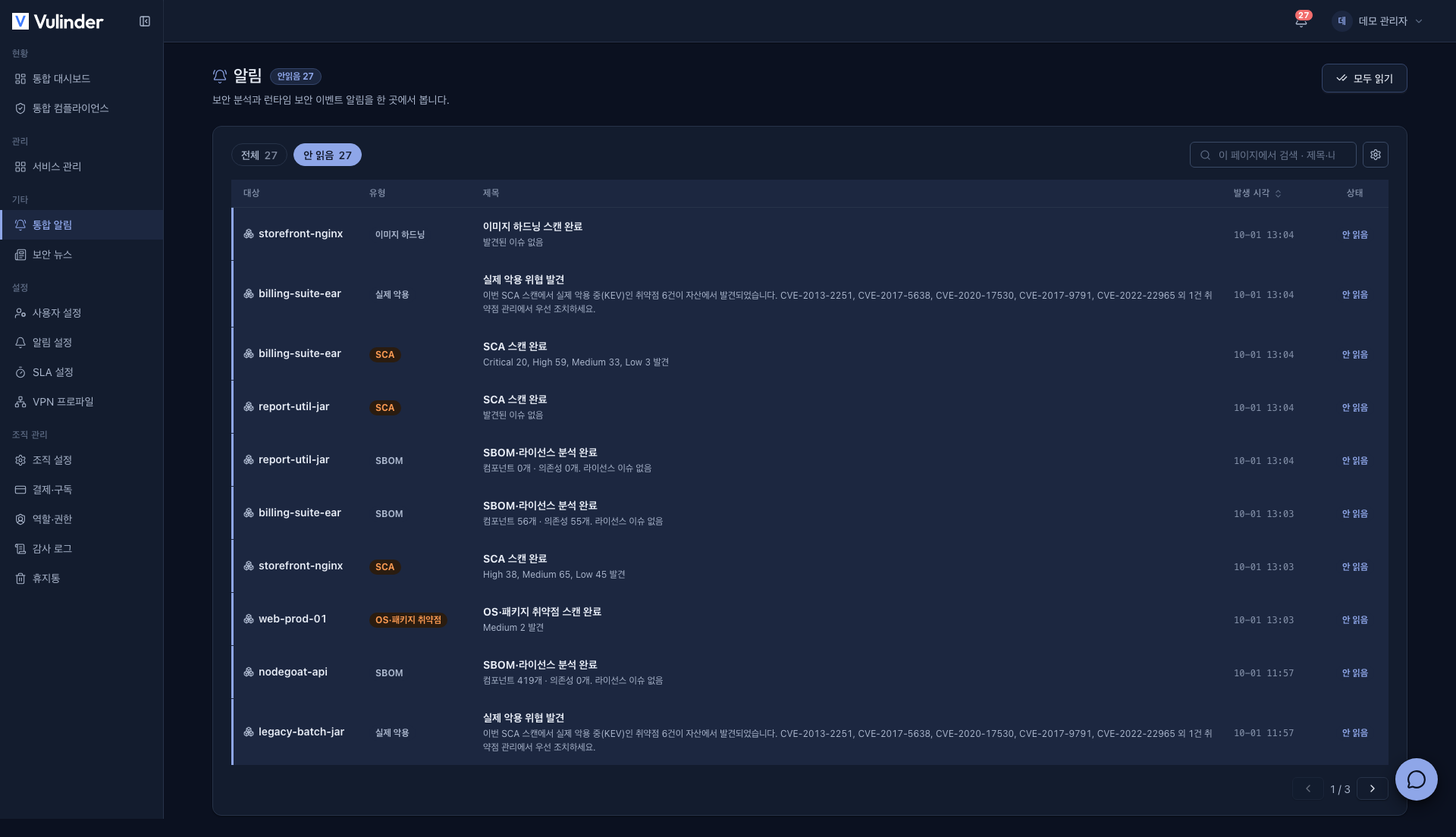The height and width of the screenshot is (837, 1456).
Task: Select the 안 읽음 27 tab
Action: 328,155
